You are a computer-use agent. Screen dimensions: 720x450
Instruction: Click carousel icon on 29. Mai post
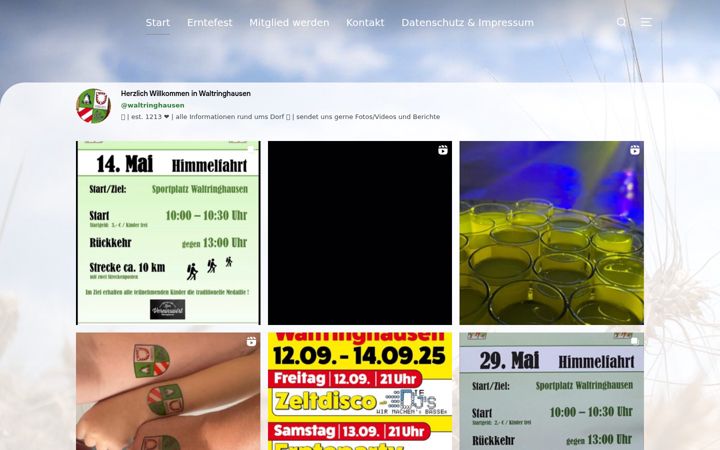point(635,341)
